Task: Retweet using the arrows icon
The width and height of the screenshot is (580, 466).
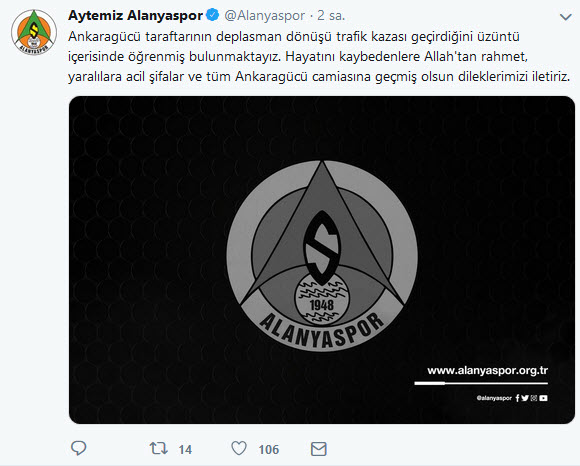Action: [x=159, y=449]
